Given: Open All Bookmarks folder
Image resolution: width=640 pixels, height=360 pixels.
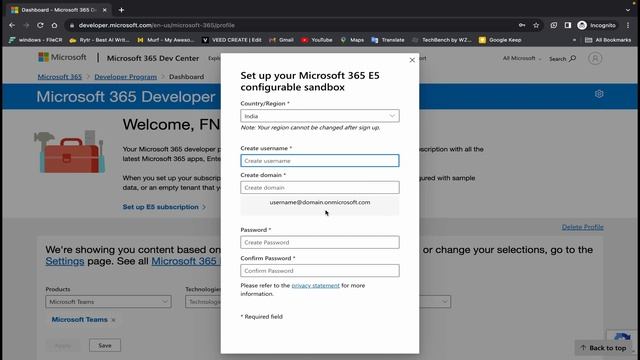Looking at the screenshot, I should (608, 40).
